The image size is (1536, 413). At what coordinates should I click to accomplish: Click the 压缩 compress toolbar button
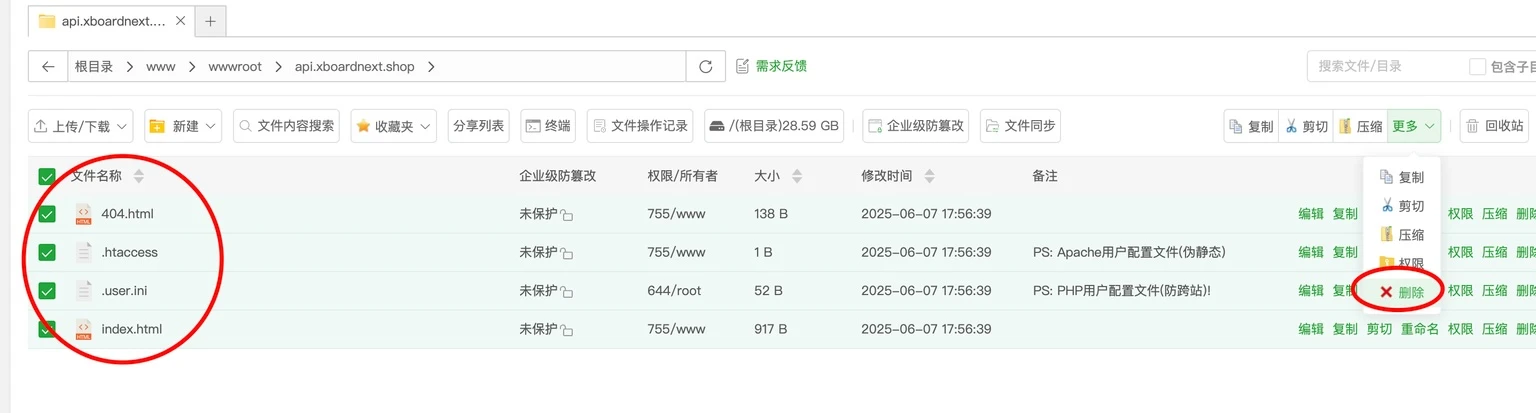[1360, 126]
